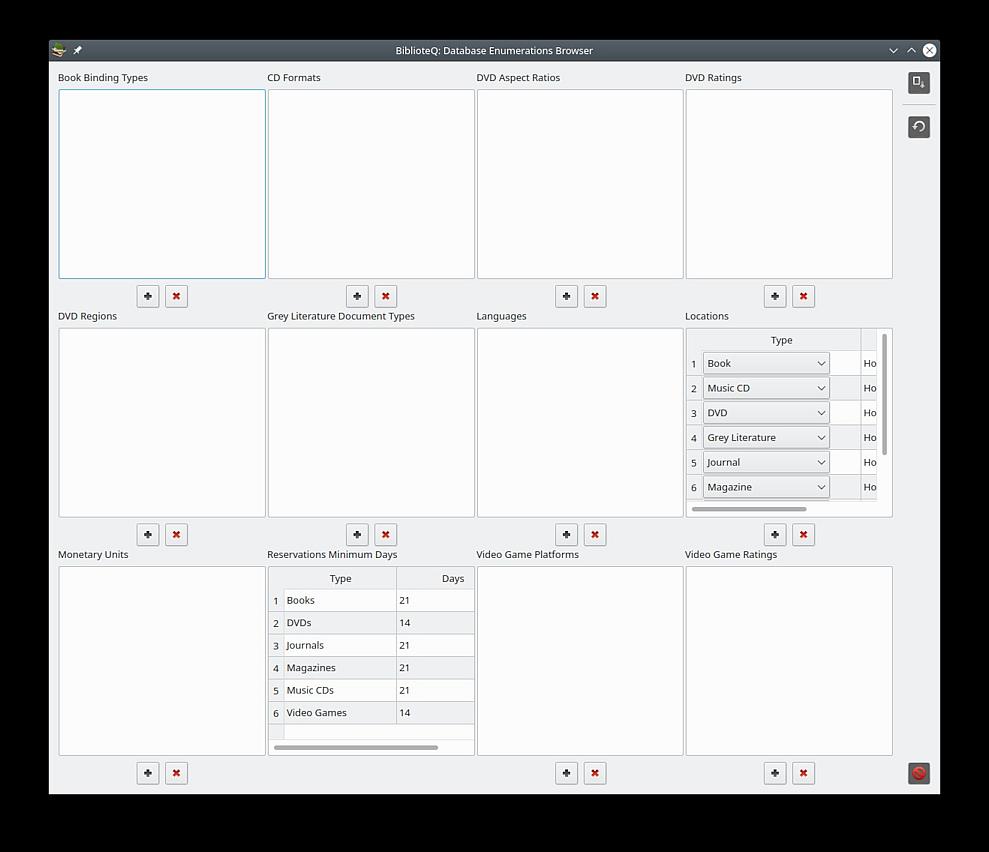Image resolution: width=989 pixels, height=852 pixels.
Task: Click the Type column header in Reservations
Action: 340,578
